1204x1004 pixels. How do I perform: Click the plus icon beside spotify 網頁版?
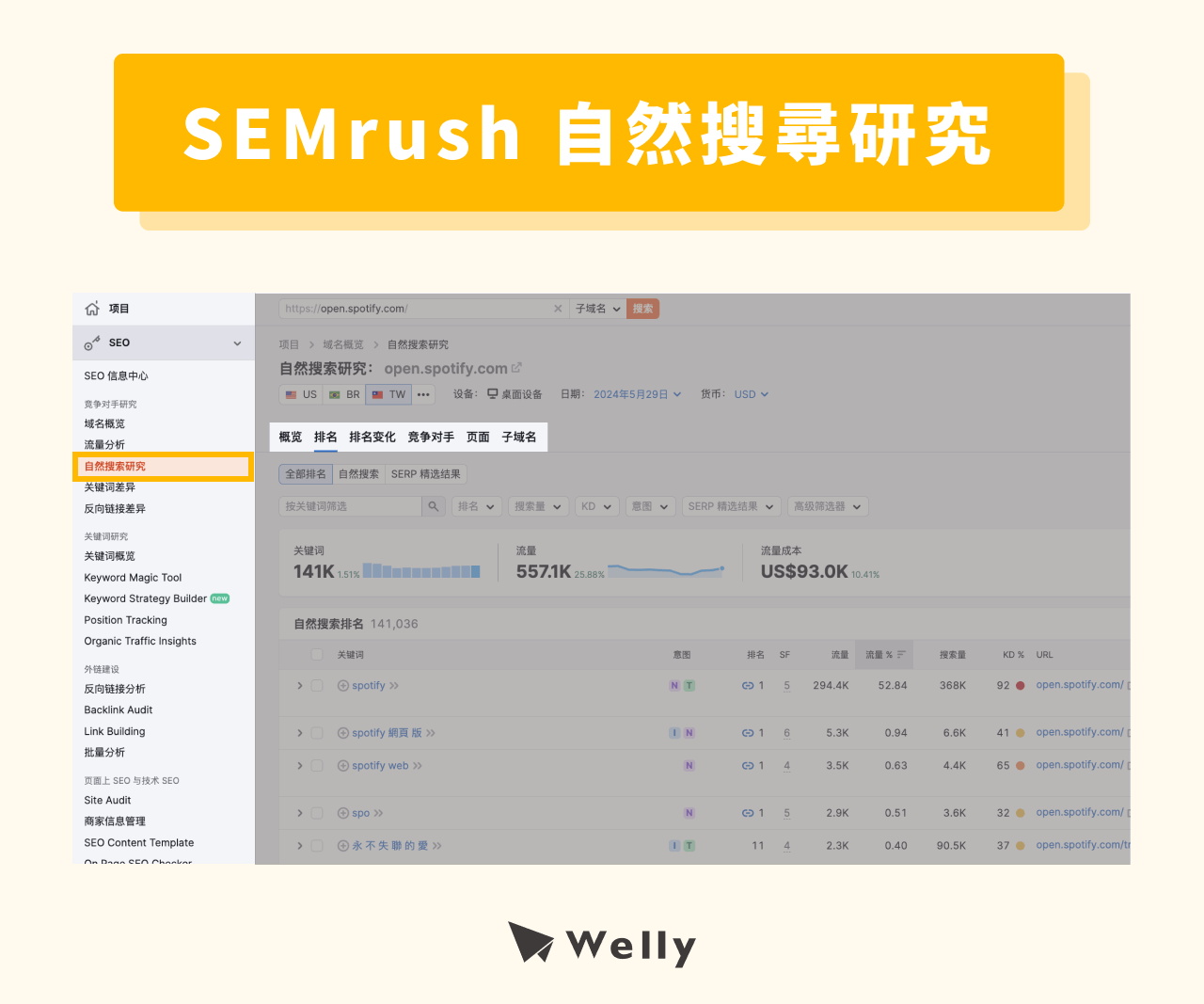(343, 733)
